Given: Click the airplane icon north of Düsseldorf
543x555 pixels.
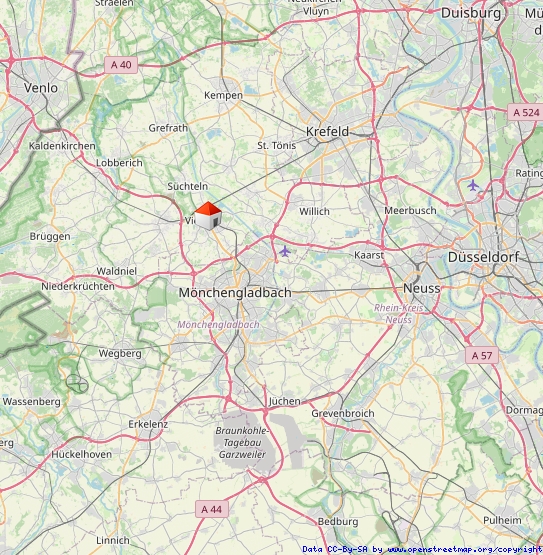Looking at the screenshot, I should point(473,185).
